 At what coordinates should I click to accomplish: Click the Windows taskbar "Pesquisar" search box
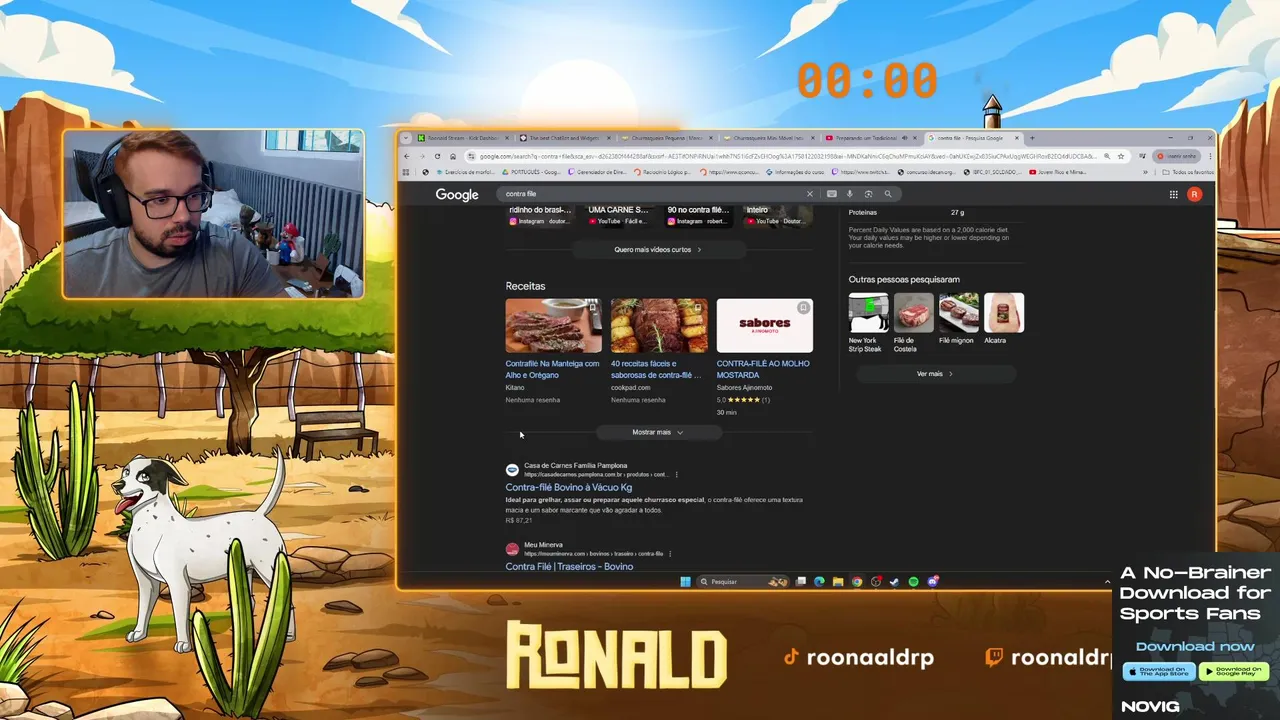pos(745,582)
